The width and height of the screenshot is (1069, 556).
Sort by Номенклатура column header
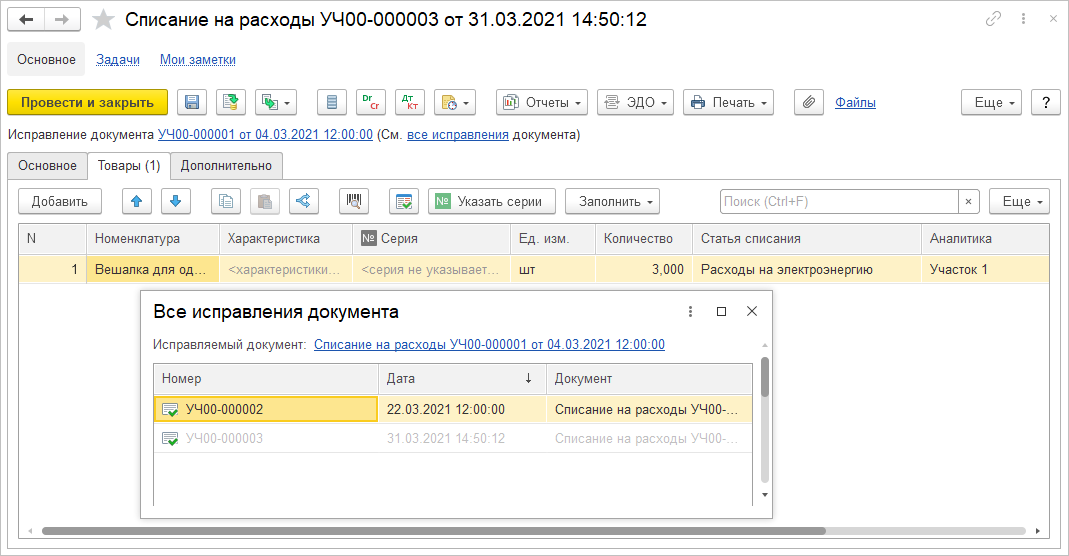153,239
